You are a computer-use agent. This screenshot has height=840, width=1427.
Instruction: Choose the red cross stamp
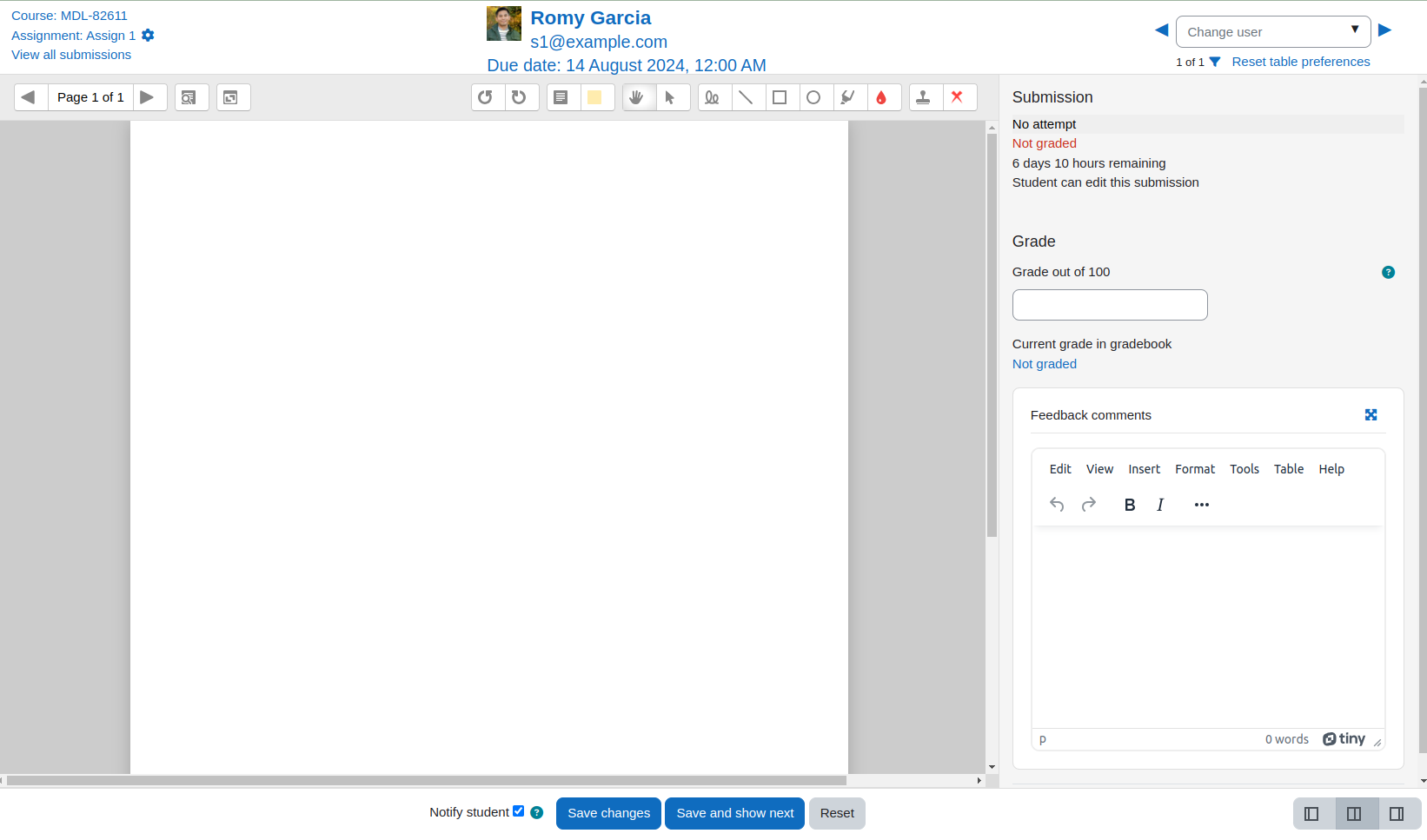pos(959,97)
